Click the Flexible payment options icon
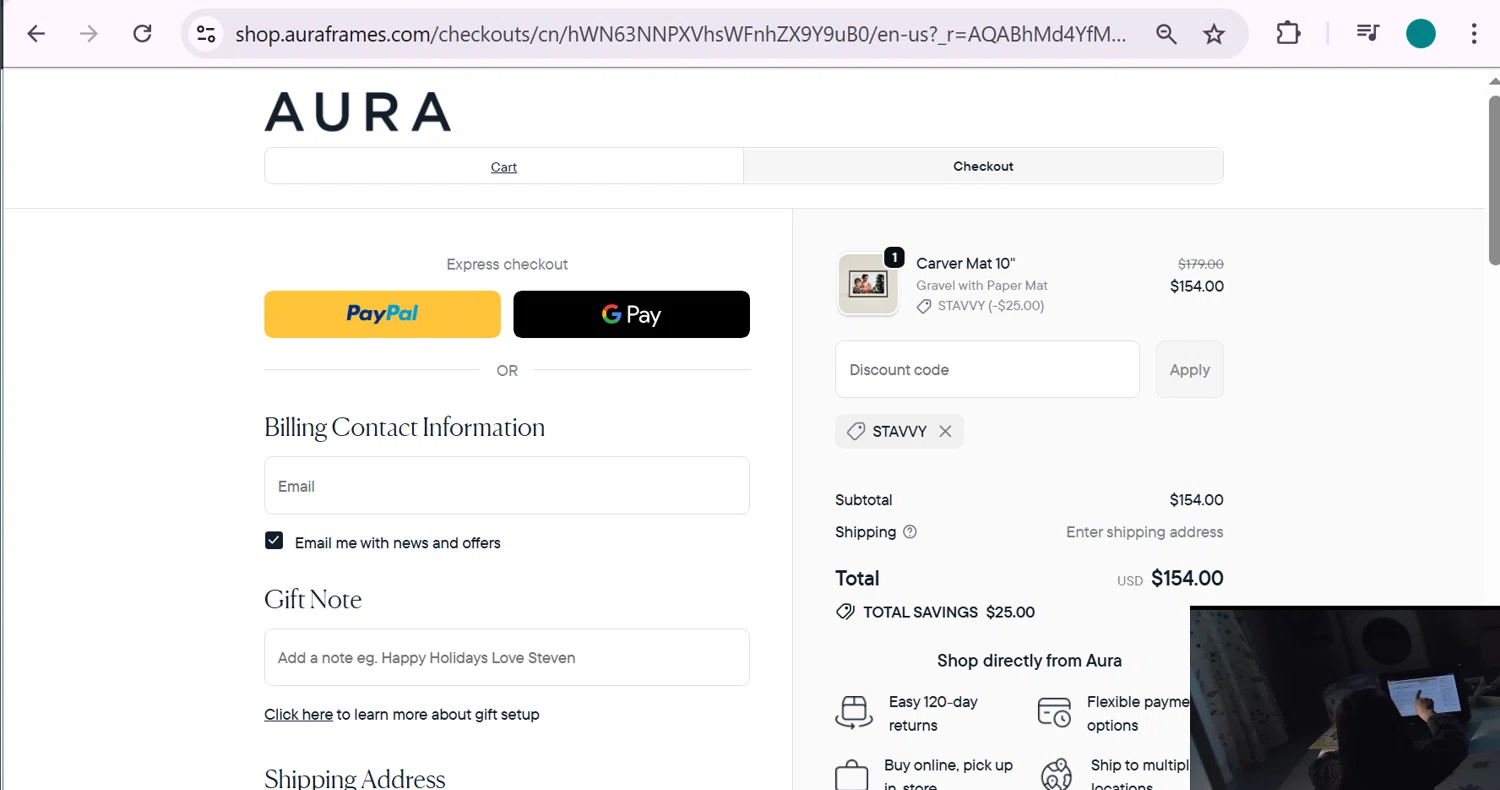This screenshot has width=1500, height=790. pos(1054,713)
